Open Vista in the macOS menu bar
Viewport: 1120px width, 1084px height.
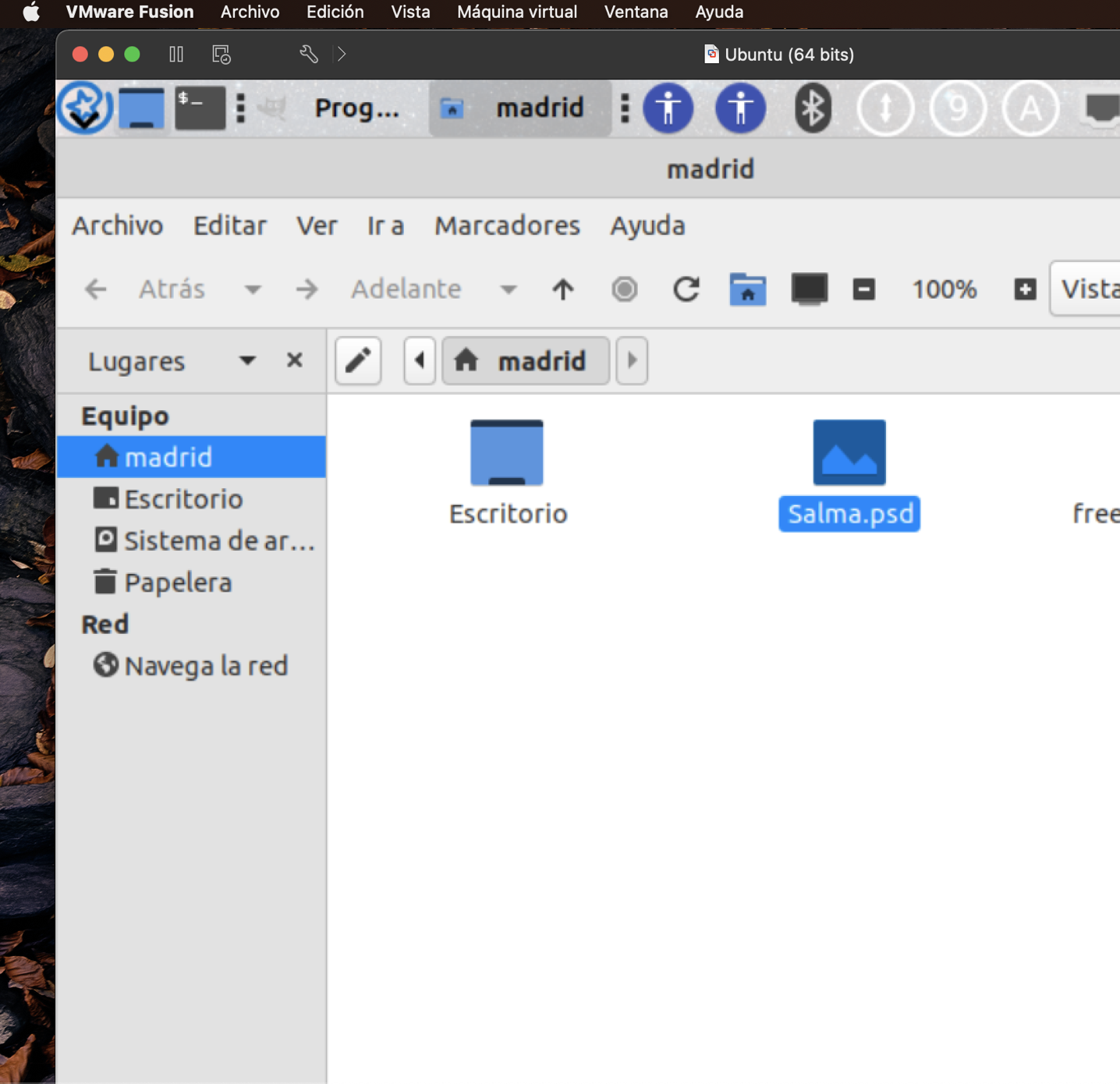[x=410, y=12]
